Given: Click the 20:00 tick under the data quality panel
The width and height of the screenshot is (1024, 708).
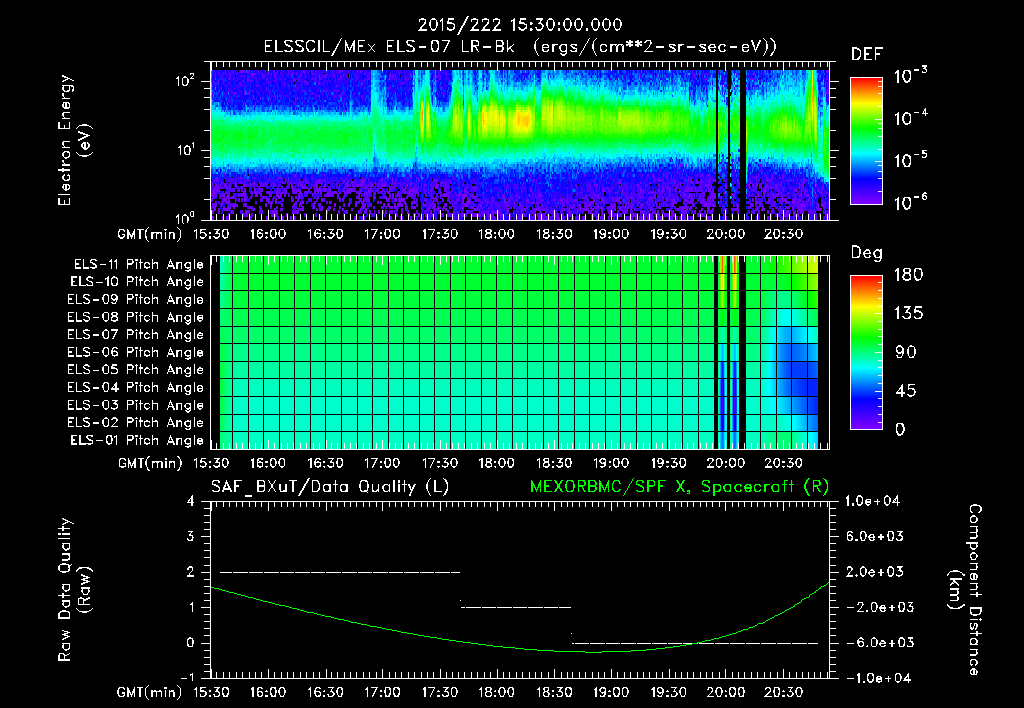Looking at the screenshot, I should pos(726,692).
